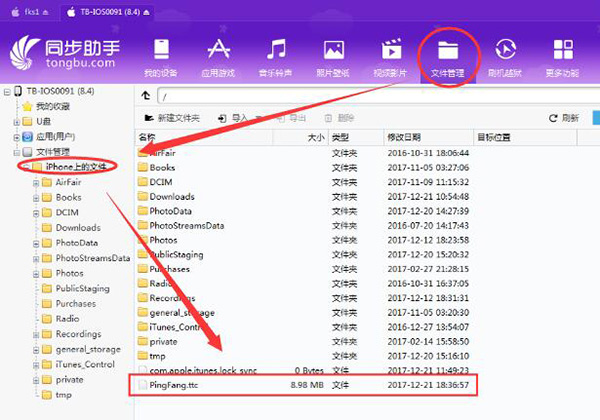Expand Books node in sidebar tree
This screenshot has width=600, height=420.
[36, 198]
